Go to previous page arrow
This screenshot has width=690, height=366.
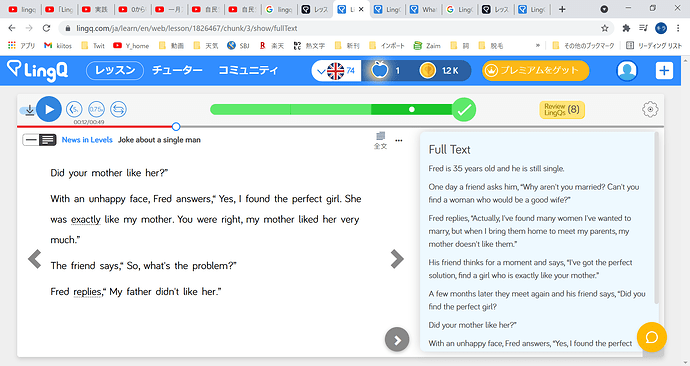pos(34,259)
